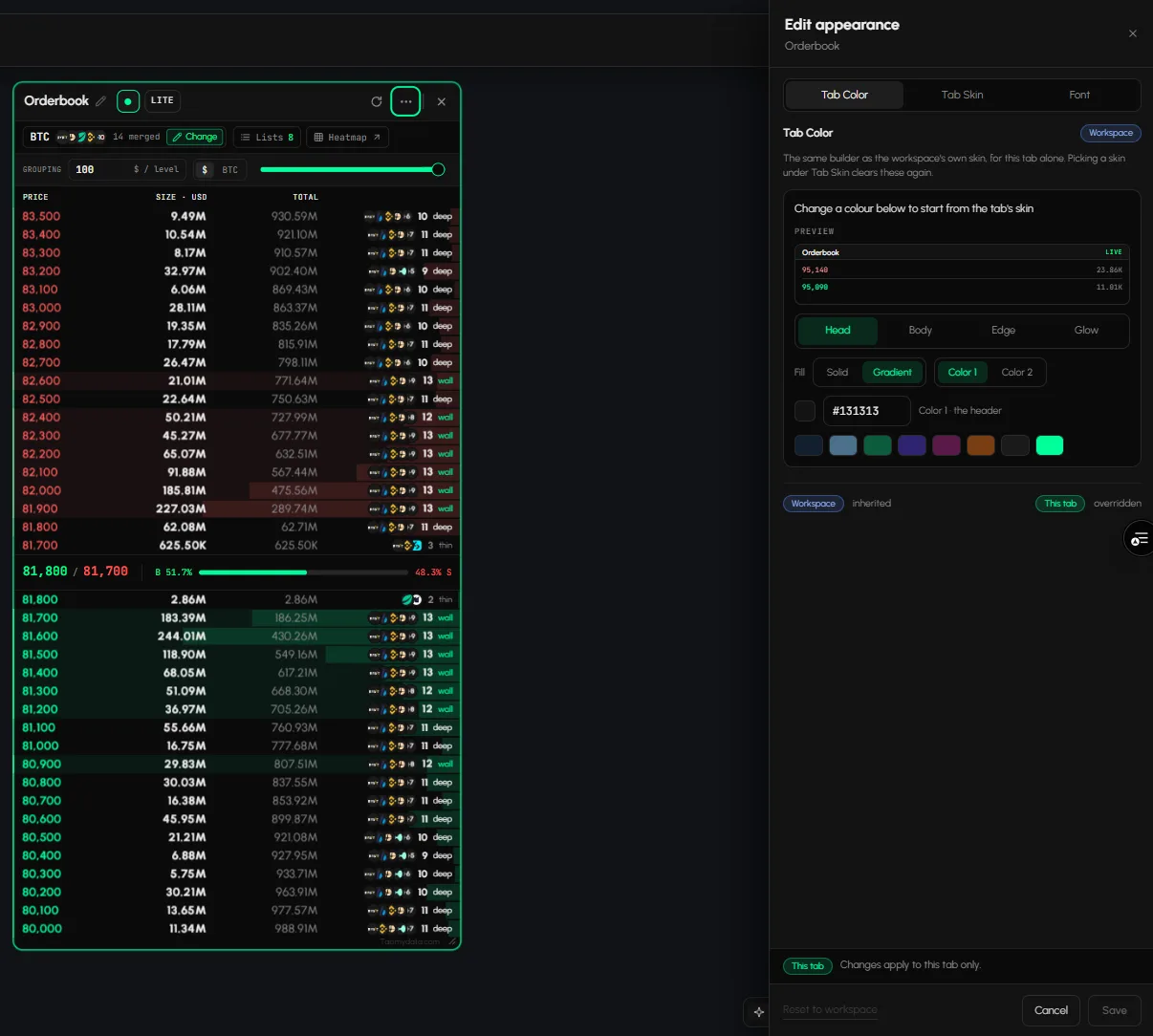1153x1036 pixels.
Task: Adjust the grouping depth slider handle
Action: [x=438, y=169]
